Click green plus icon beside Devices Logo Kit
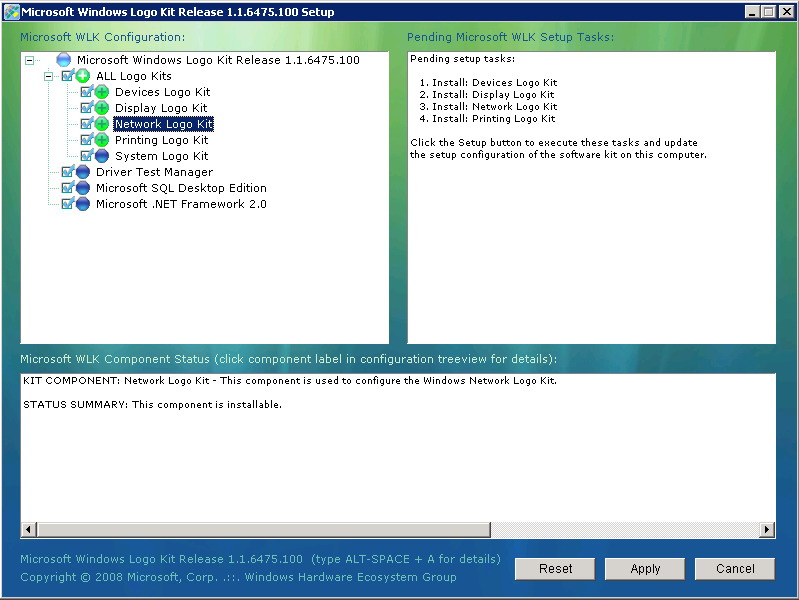The width and height of the screenshot is (799, 600). [102, 92]
